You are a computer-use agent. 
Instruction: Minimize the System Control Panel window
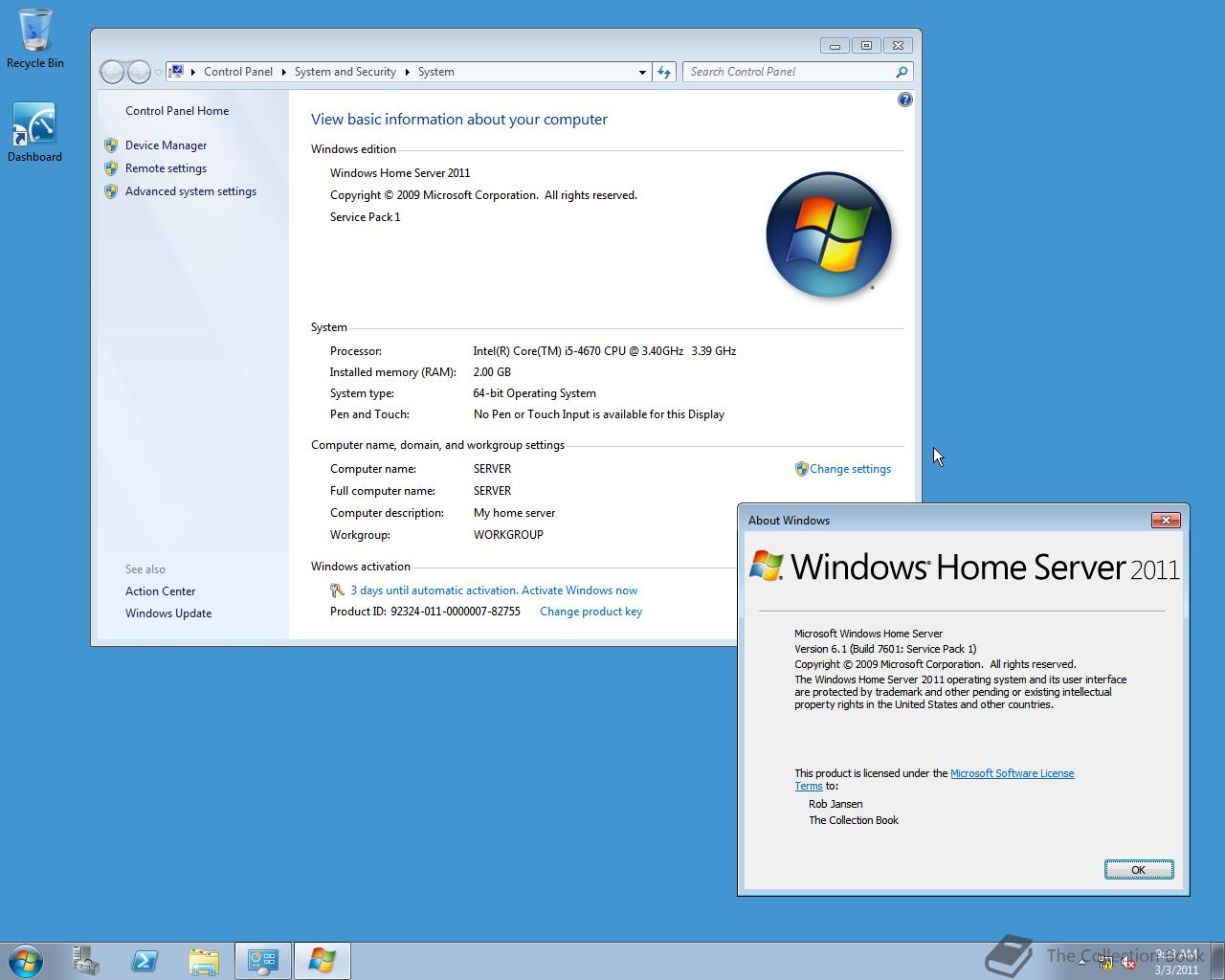click(835, 45)
